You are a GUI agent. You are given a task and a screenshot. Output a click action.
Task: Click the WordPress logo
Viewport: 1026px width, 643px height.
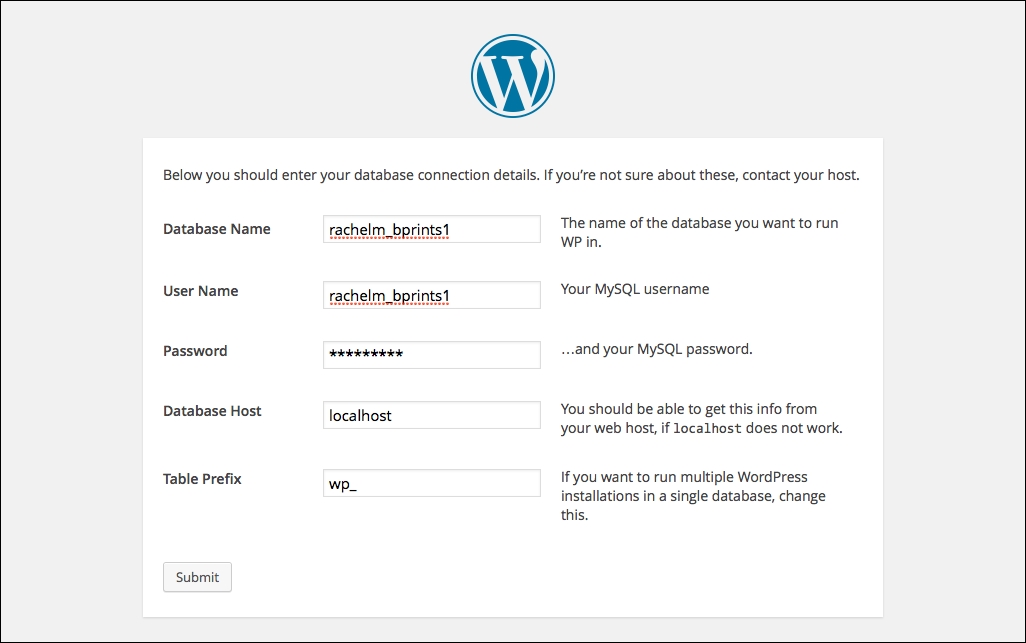click(513, 76)
